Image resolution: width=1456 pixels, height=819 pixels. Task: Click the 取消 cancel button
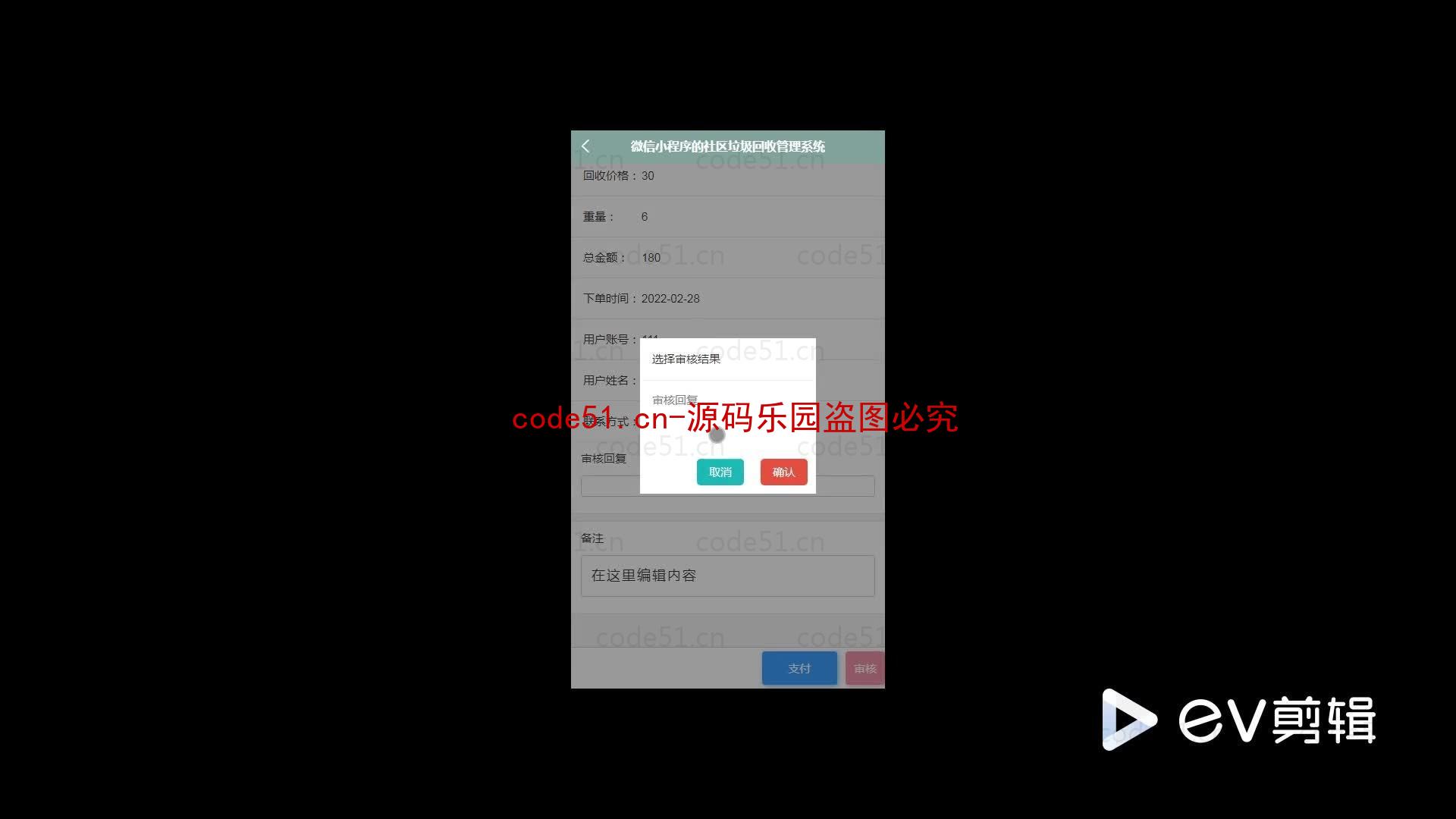(x=720, y=472)
